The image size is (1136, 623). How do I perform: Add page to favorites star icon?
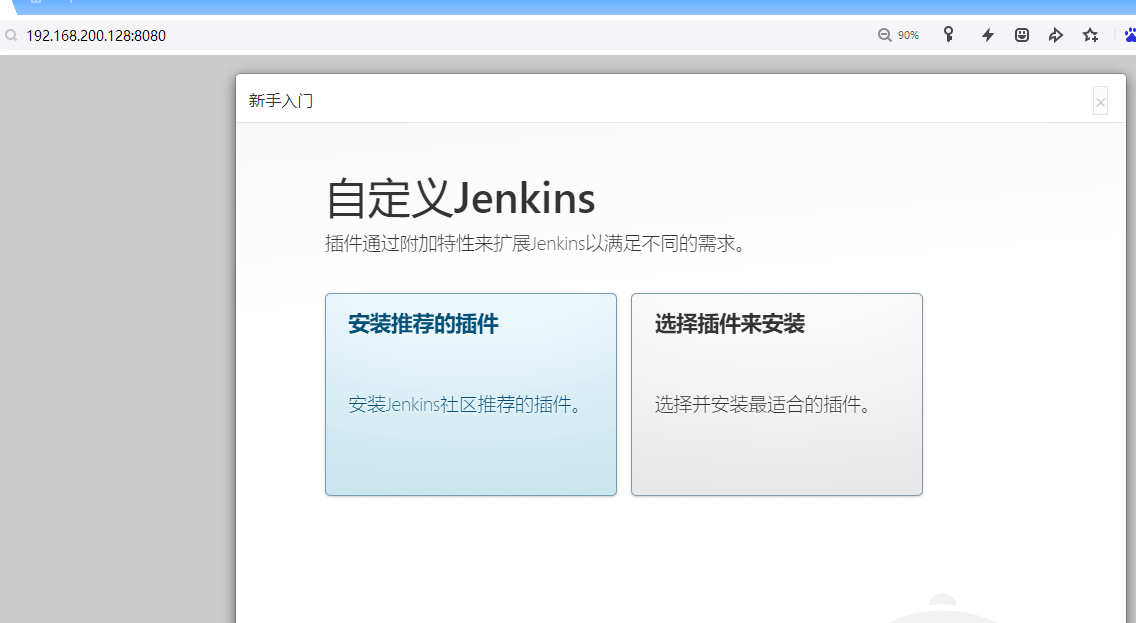tap(1090, 35)
